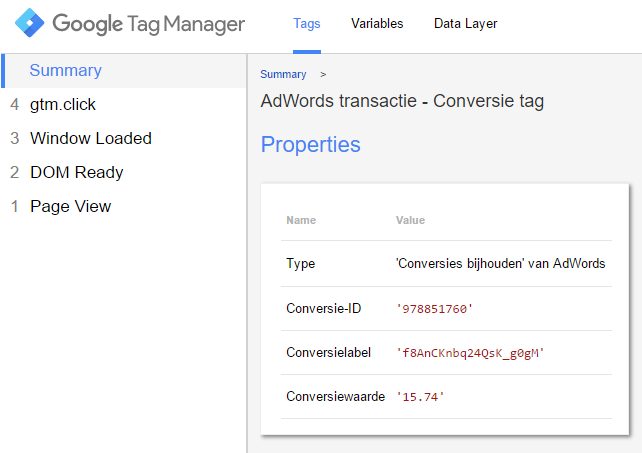Viewport: 642px width, 453px height.
Task: Click the Value column header
Action: pyautogui.click(x=411, y=220)
